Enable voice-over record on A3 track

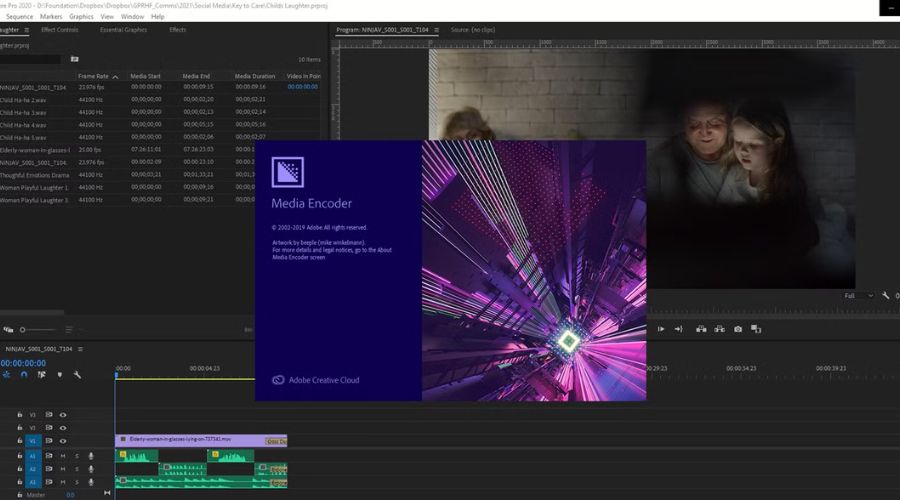(x=91, y=482)
